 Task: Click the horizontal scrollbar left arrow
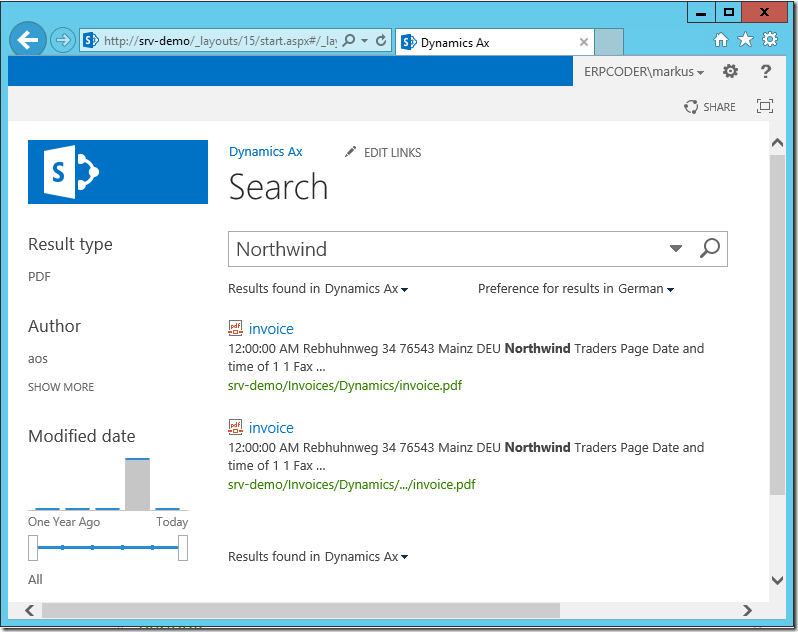(x=30, y=610)
